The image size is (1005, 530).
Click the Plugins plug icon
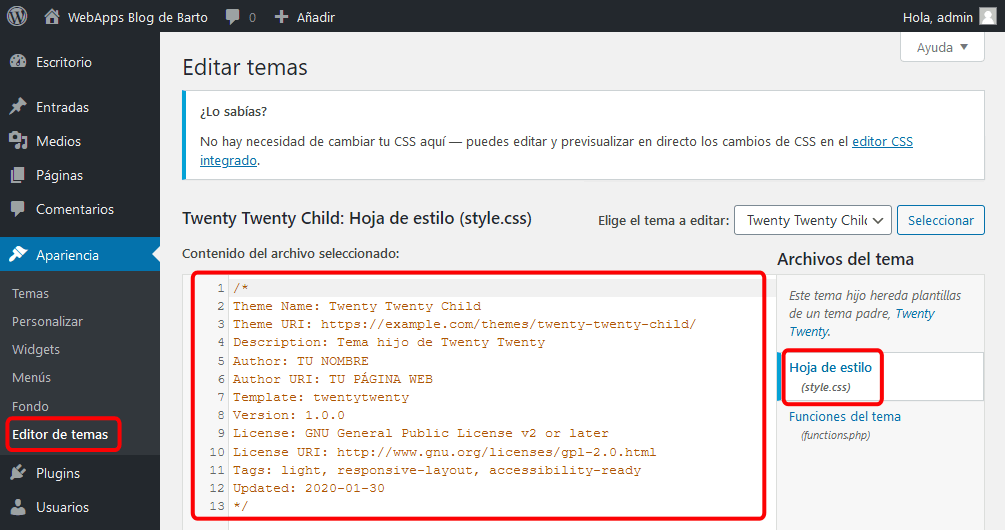(18, 473)
